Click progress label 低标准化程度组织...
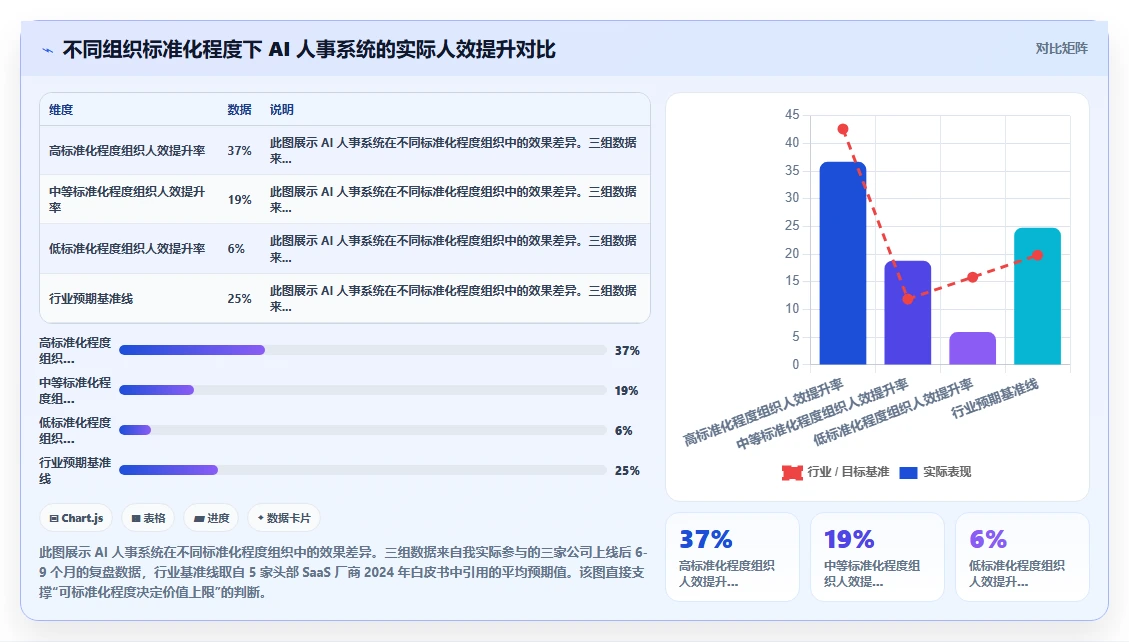 point(75,430)
